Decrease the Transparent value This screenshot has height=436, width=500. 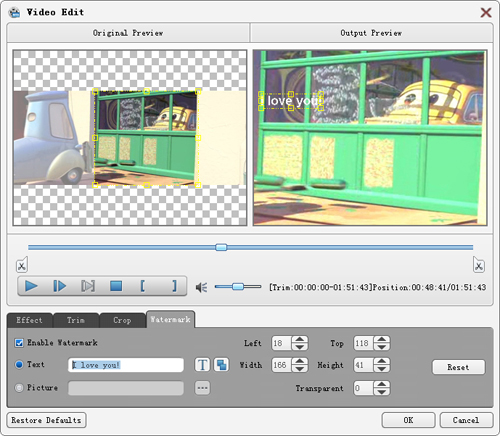(x=382, y=392)
